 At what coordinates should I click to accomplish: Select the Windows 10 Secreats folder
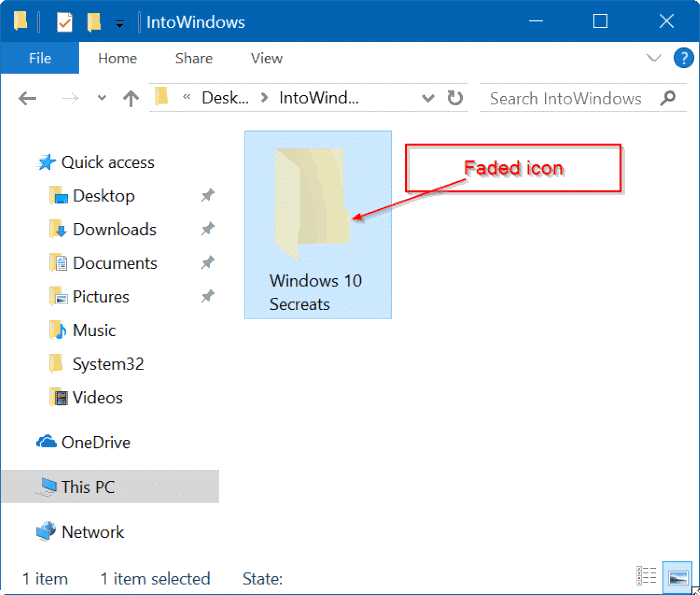[318, 225]
